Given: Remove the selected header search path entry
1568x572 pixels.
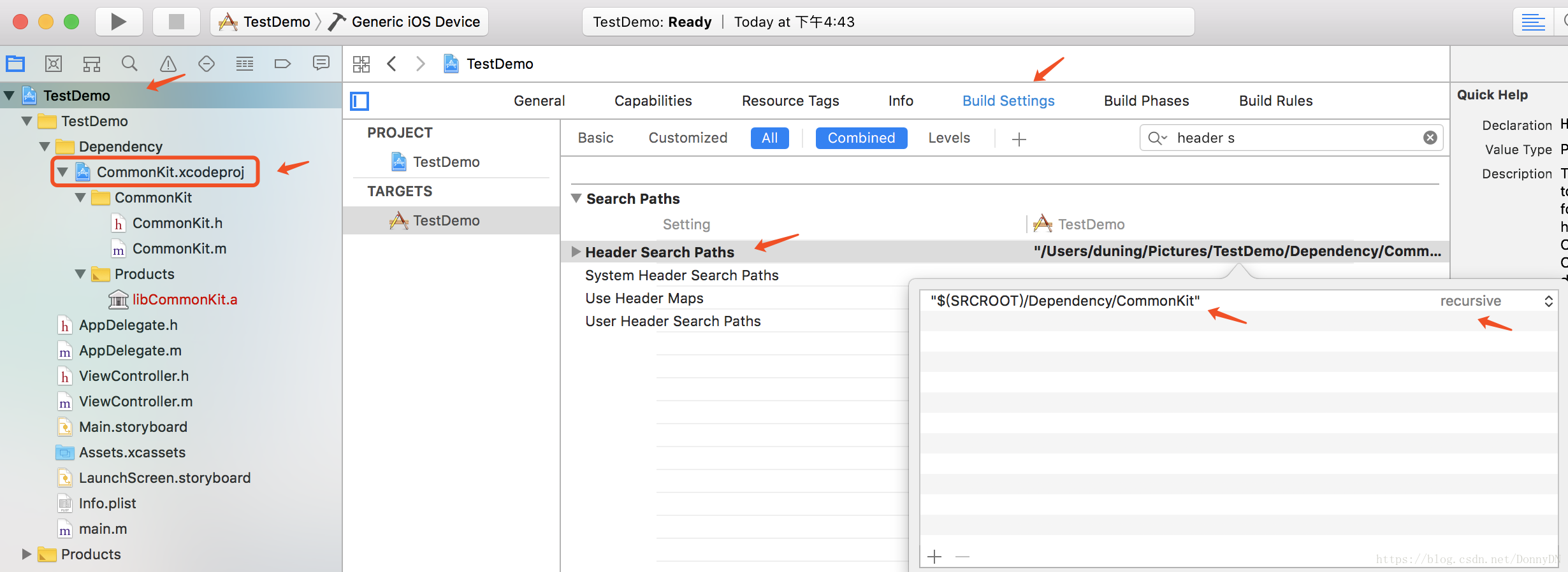Looking at the screenshot, I should point(962,557).
